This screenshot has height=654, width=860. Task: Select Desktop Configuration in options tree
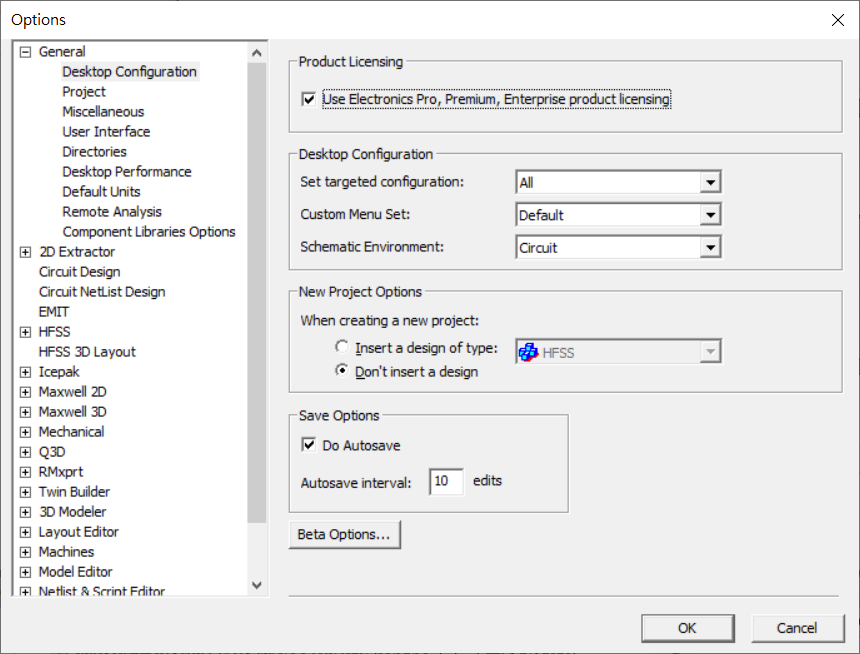(129, 72)
